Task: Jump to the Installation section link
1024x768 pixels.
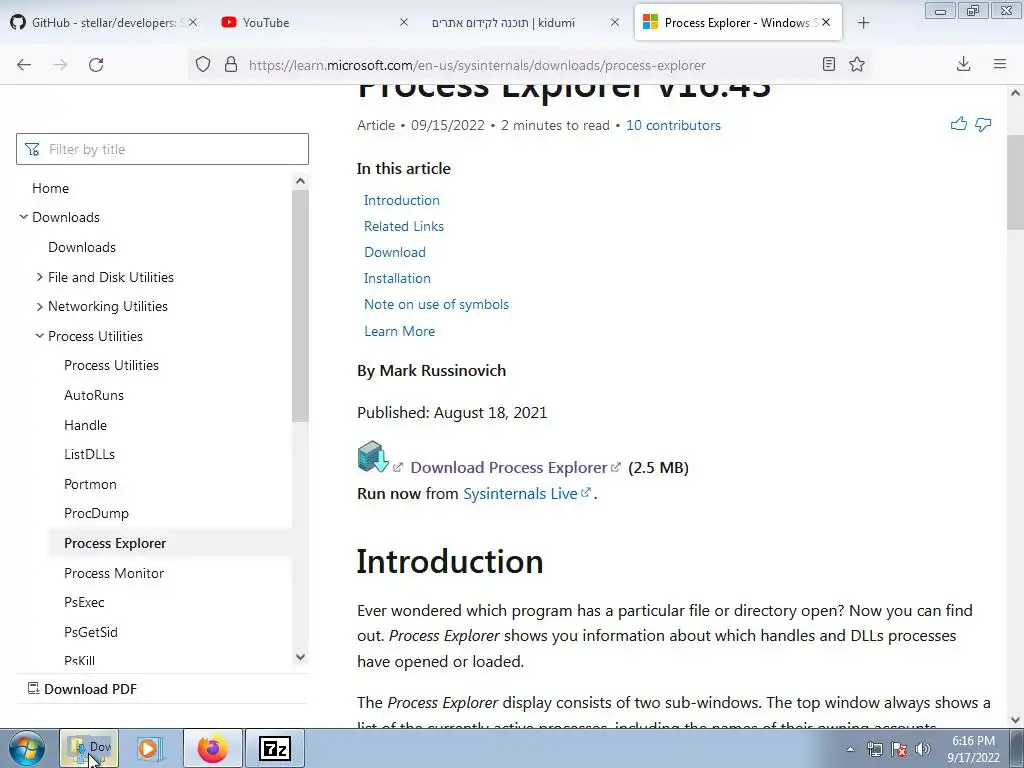Action: click(x=397, y=278)
